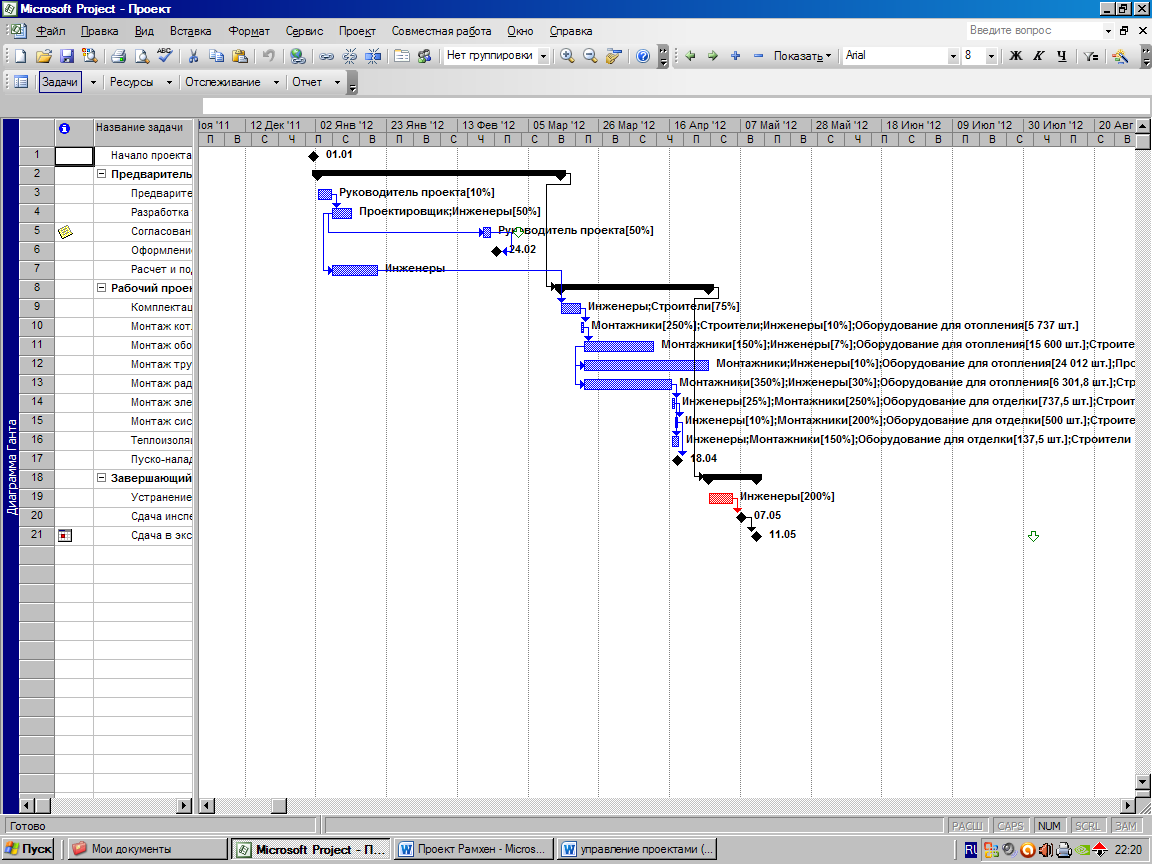Open the Пуск start button

tap(29, 849)
